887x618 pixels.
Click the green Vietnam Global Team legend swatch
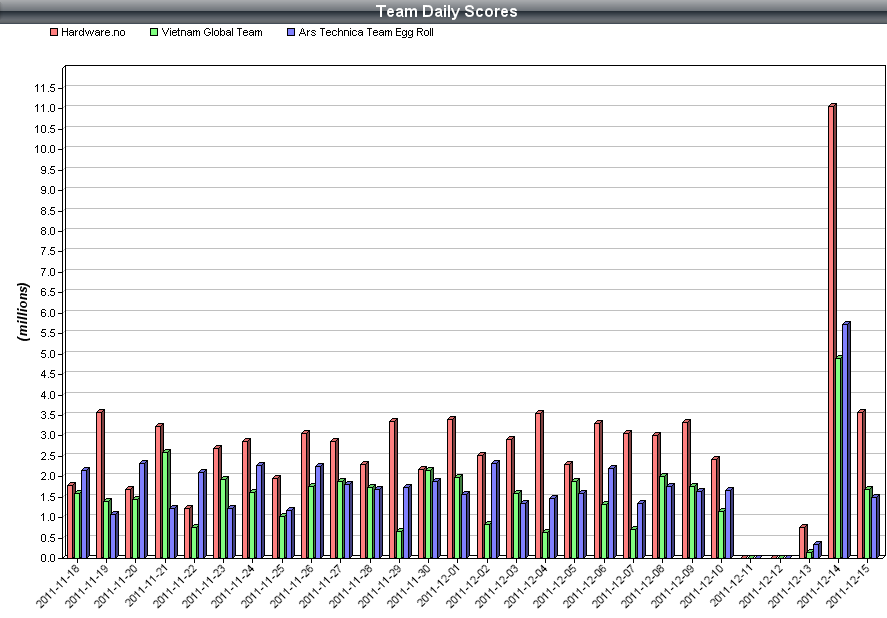[154, 32]
